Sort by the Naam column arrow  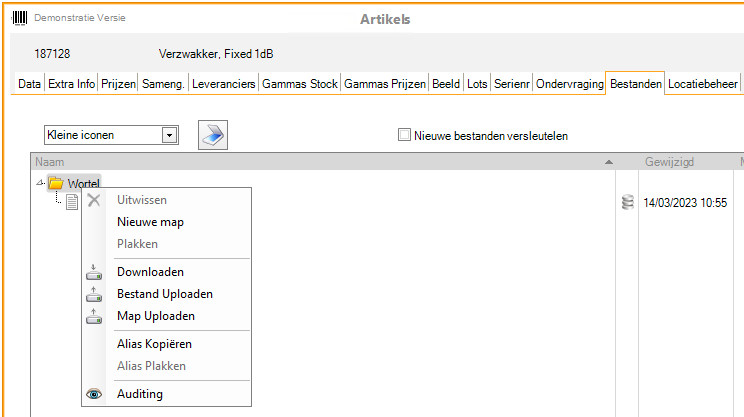[609, 162]
